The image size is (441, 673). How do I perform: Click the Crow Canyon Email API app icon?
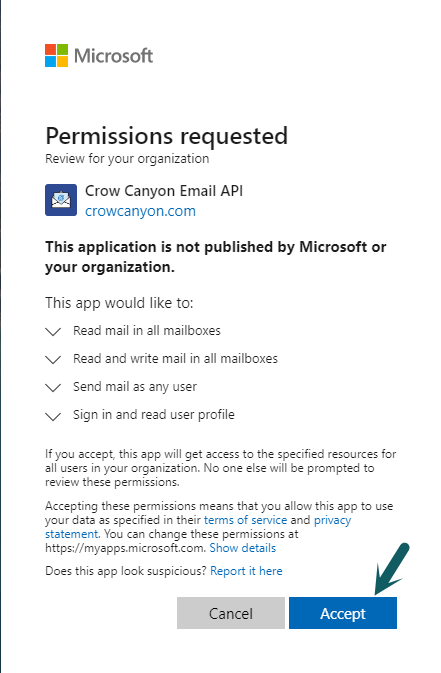click(61, 200)
